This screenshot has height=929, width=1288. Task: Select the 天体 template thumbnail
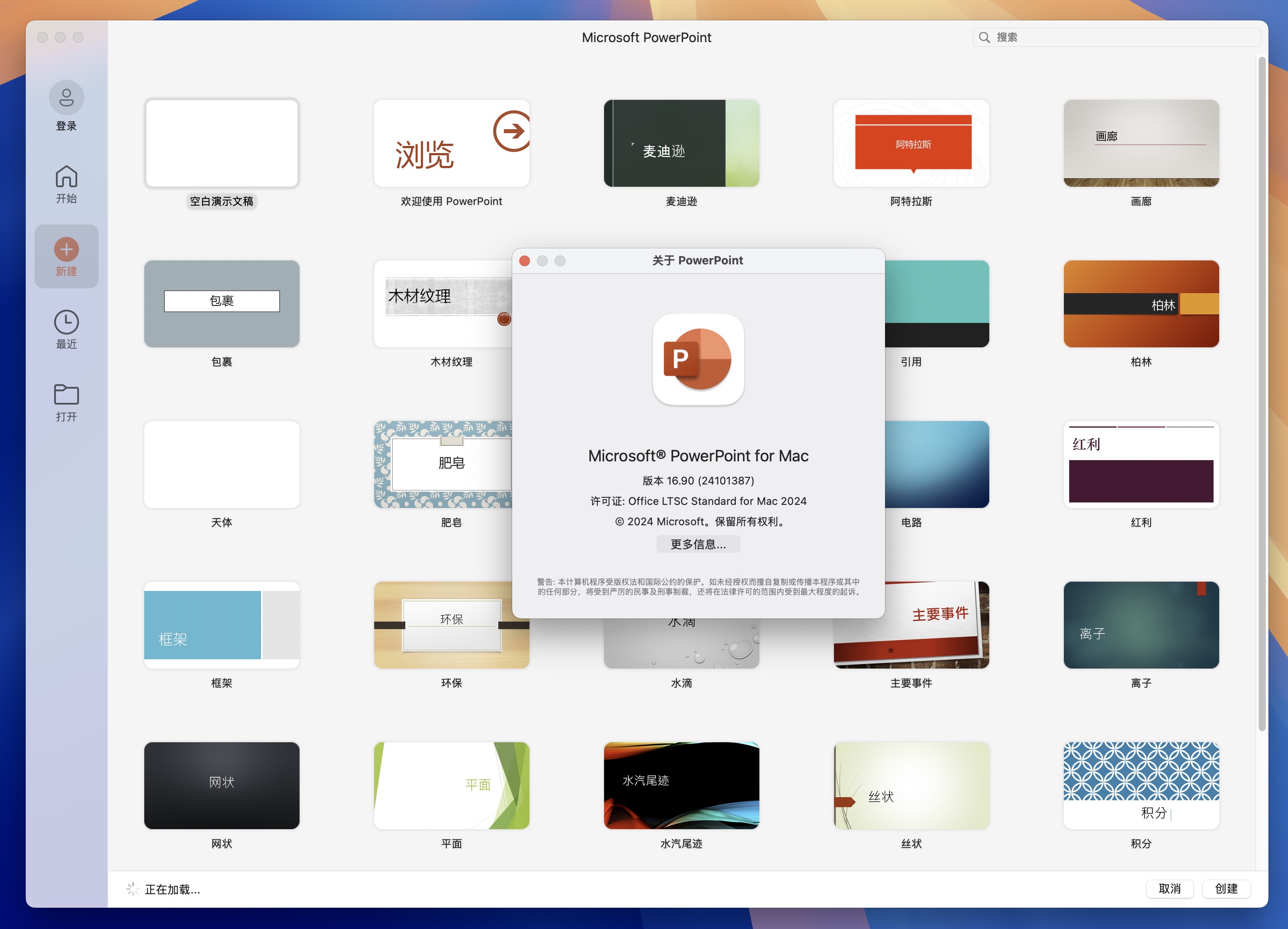point(221,464)
